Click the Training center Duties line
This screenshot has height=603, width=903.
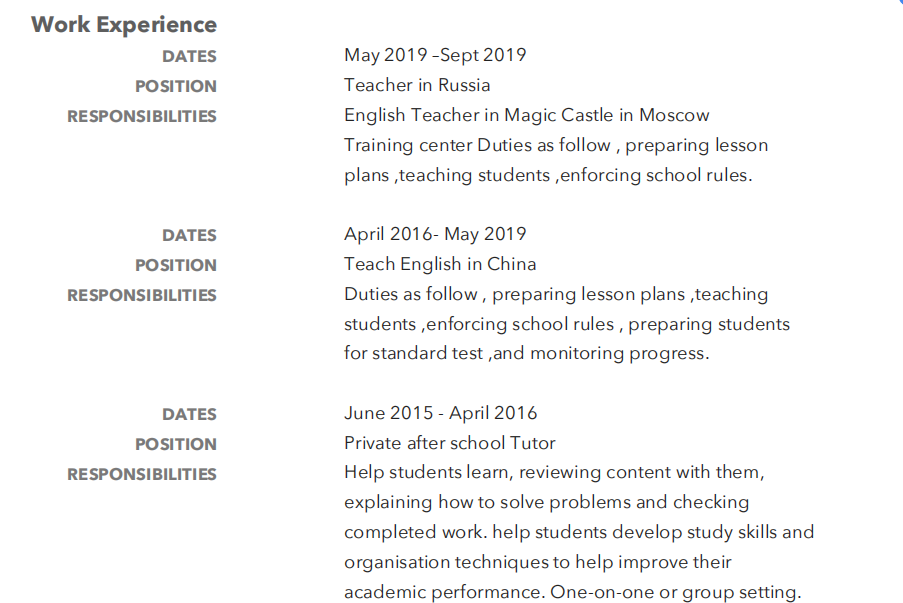(555, 145)
